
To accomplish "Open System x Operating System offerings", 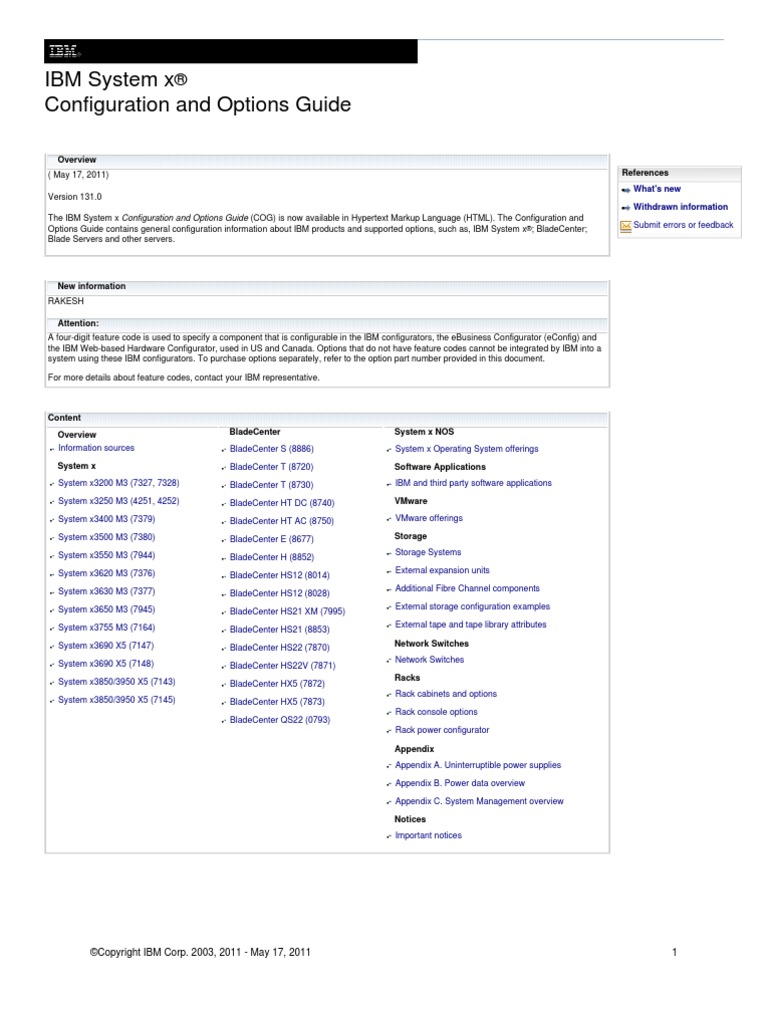I will (466, 449).
